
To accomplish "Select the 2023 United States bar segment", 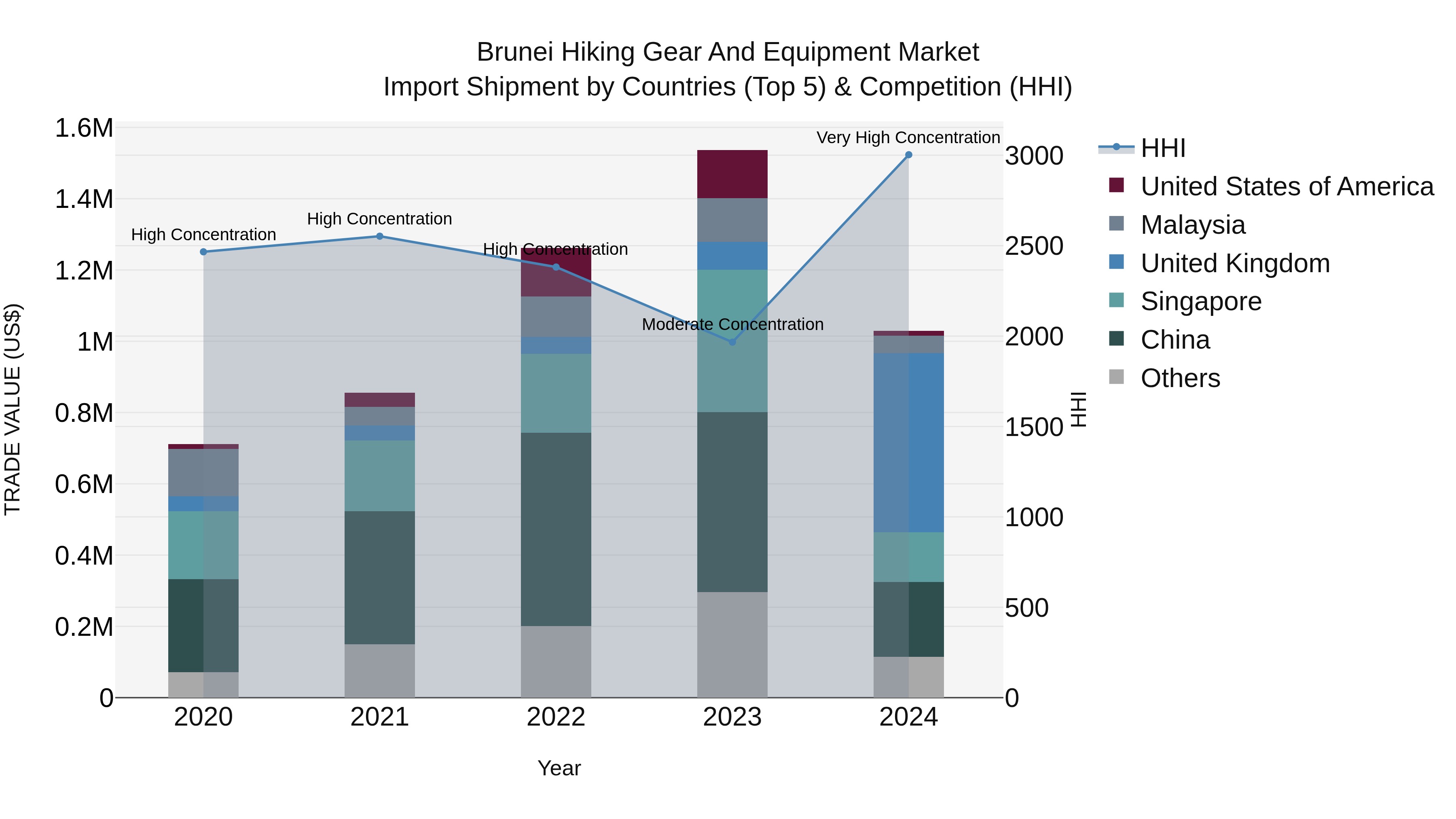I will [732, 174].
